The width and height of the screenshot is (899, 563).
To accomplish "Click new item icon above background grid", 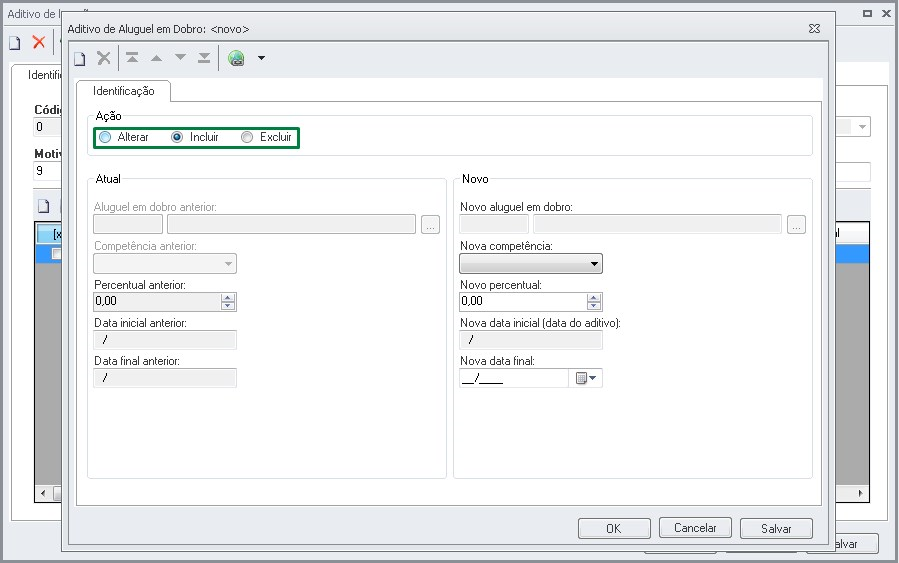I will (x=44, y=206).
